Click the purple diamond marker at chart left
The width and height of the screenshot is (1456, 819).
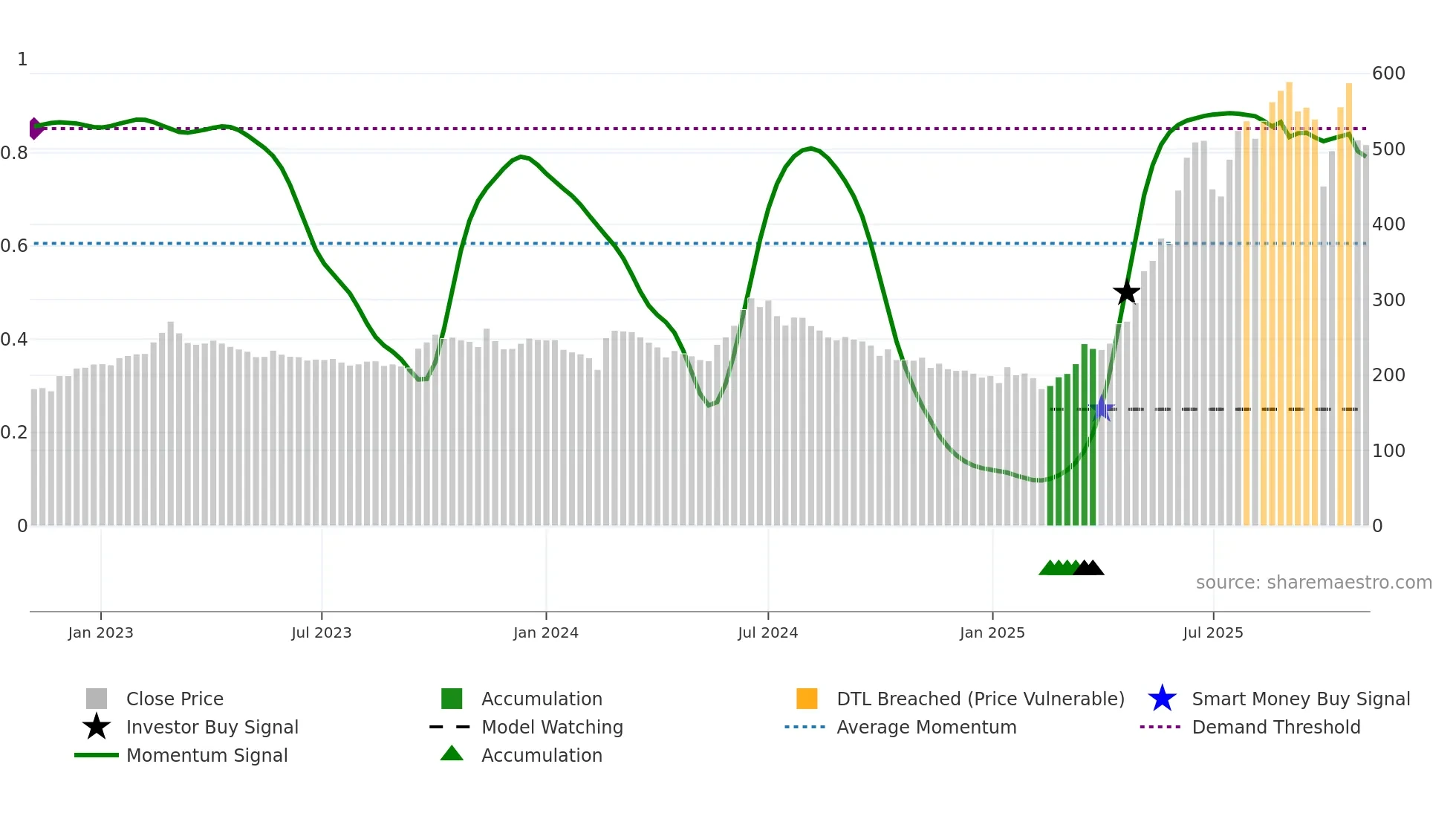pos(35,129)
